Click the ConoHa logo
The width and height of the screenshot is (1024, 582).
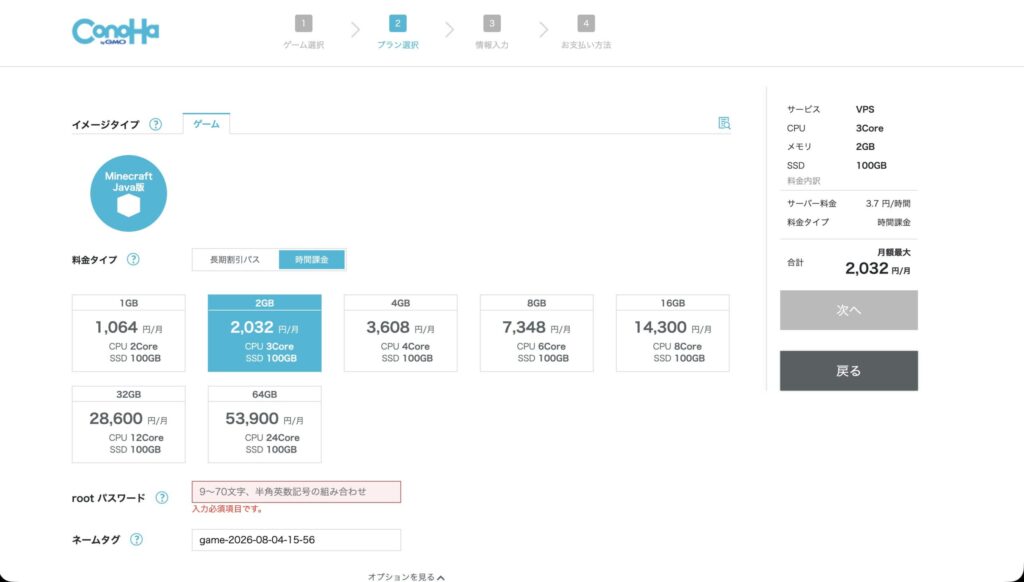pyautogui.click(x=116, y=32)
